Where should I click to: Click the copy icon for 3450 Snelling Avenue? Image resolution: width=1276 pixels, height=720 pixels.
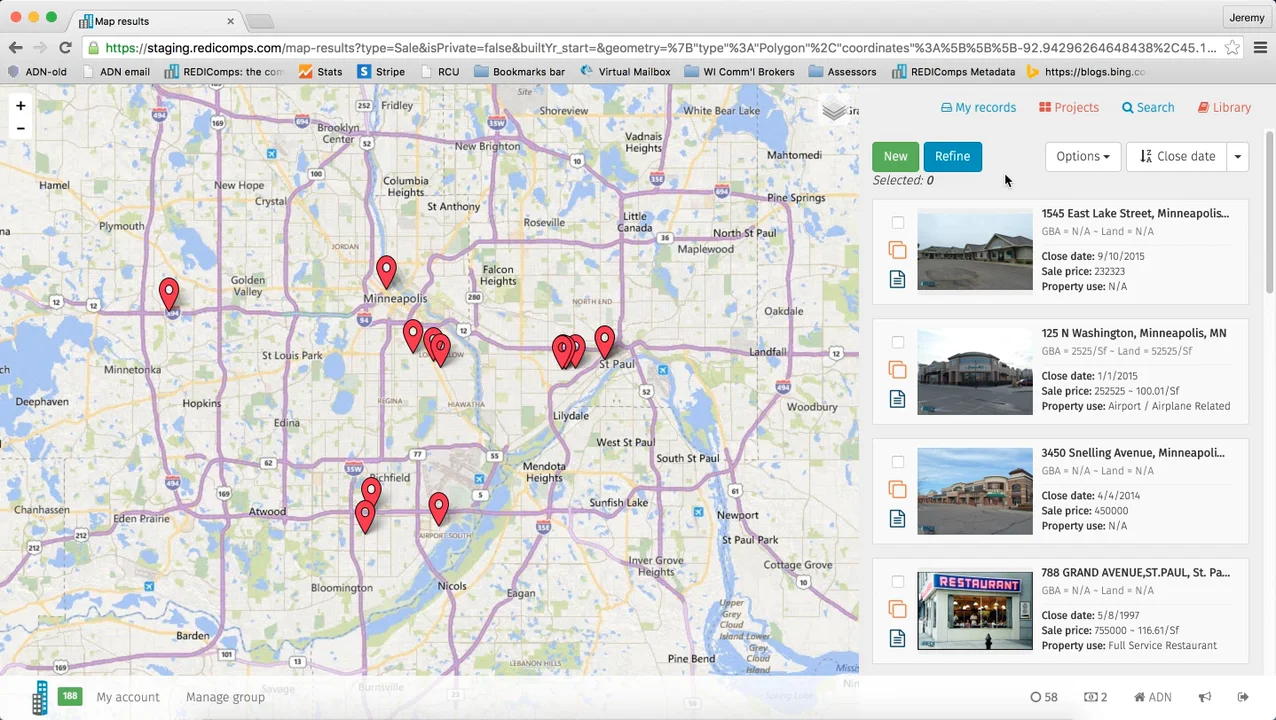point(897,489)
